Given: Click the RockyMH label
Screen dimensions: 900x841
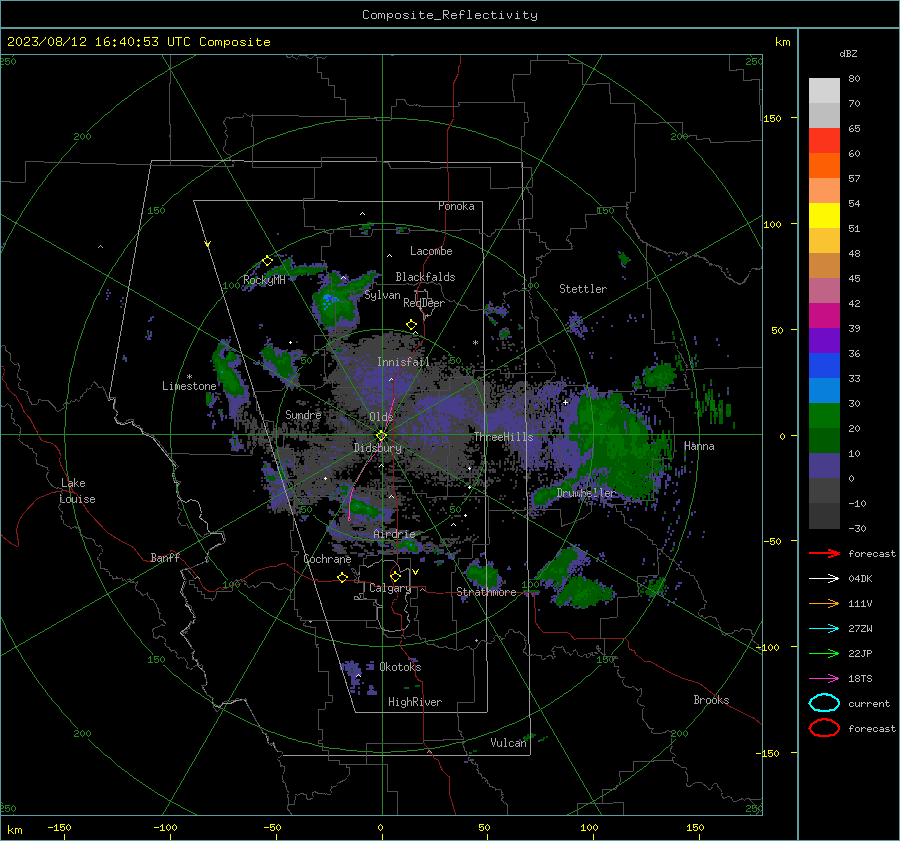Looking at the screenshot, I should coord(264,280).
